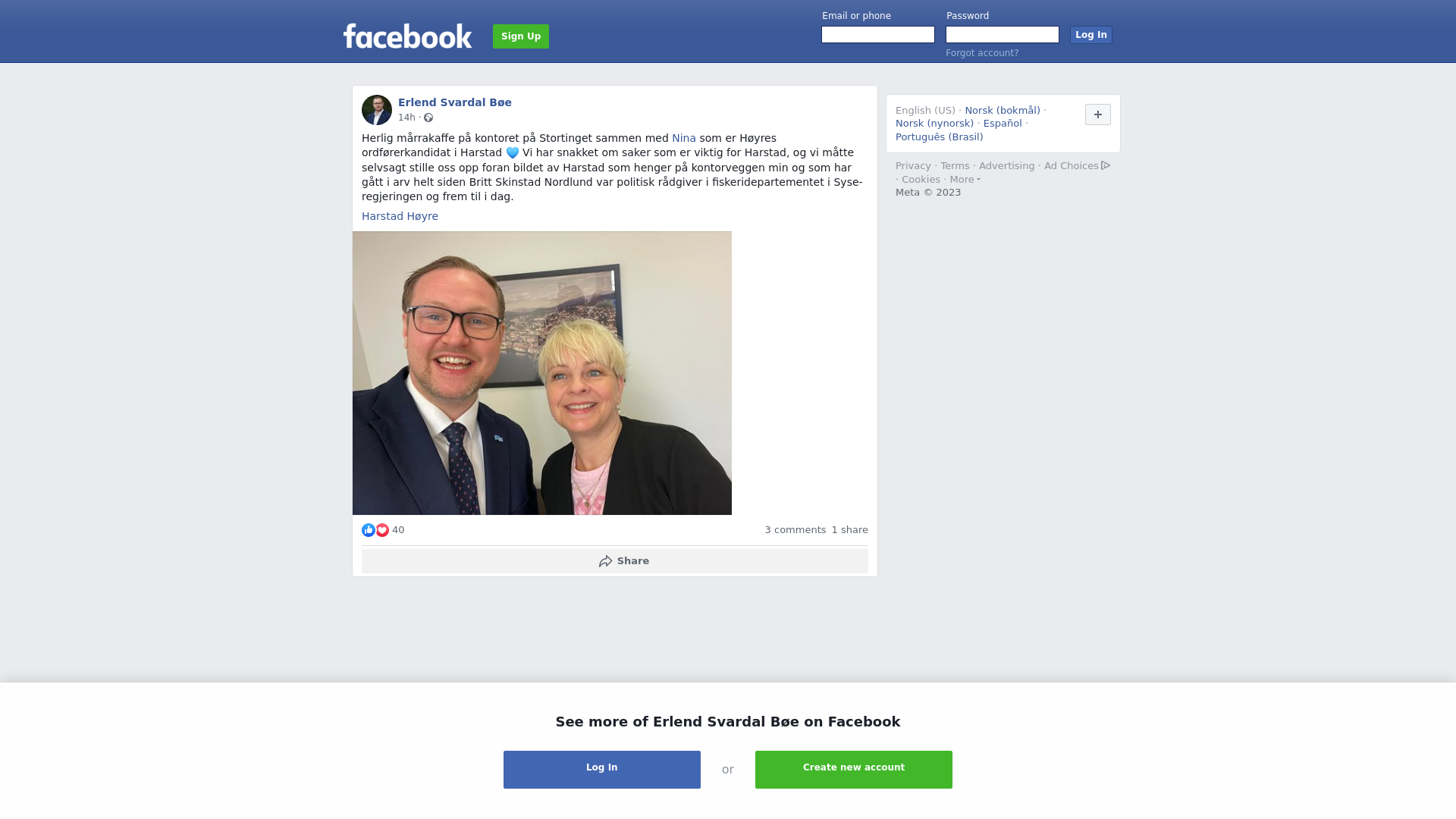Open the post selfie photo
Screen dimensions: 1456x819
tap(542, 373)
